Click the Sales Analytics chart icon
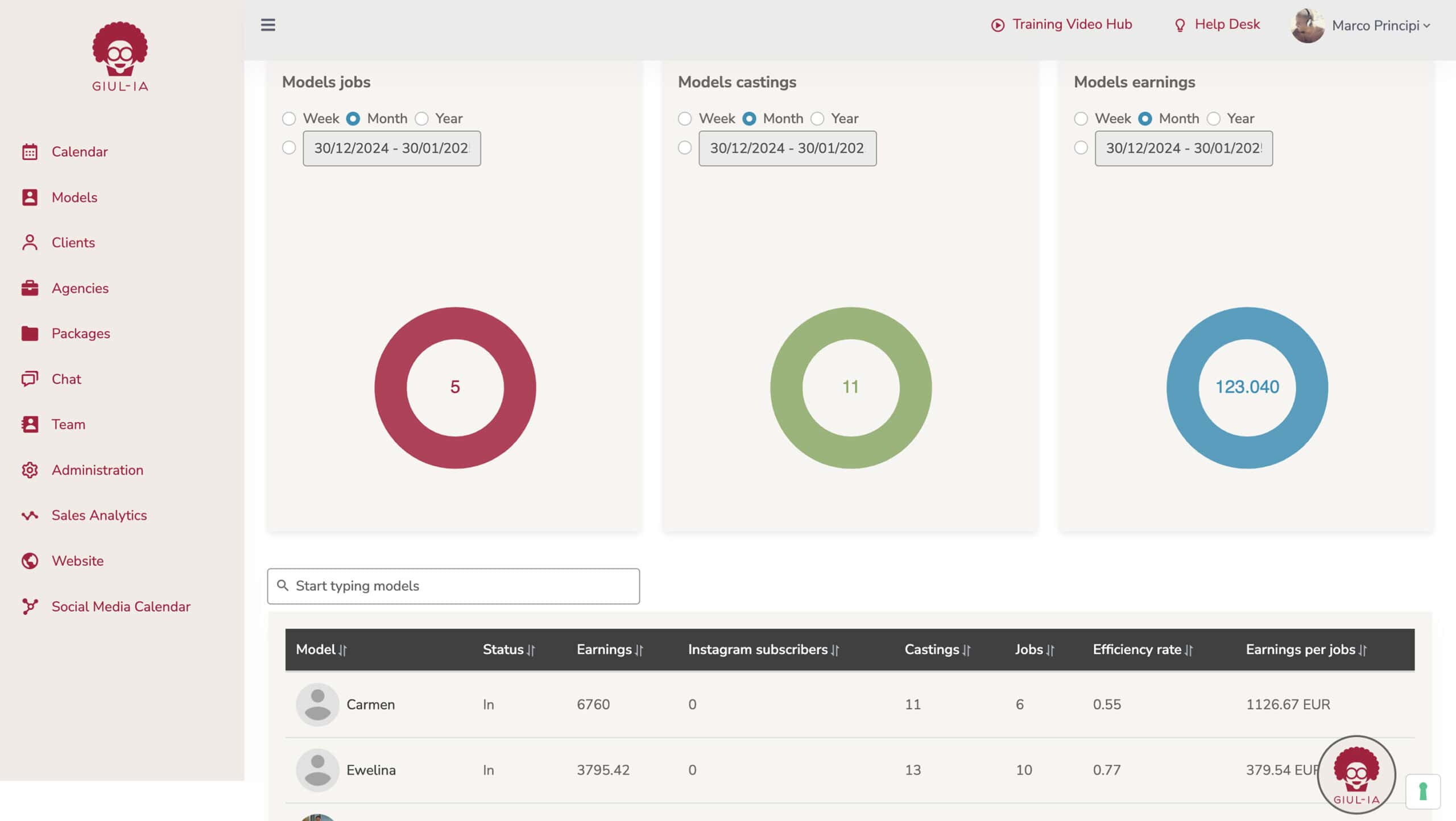1456x821 pixels. (30, 516)
